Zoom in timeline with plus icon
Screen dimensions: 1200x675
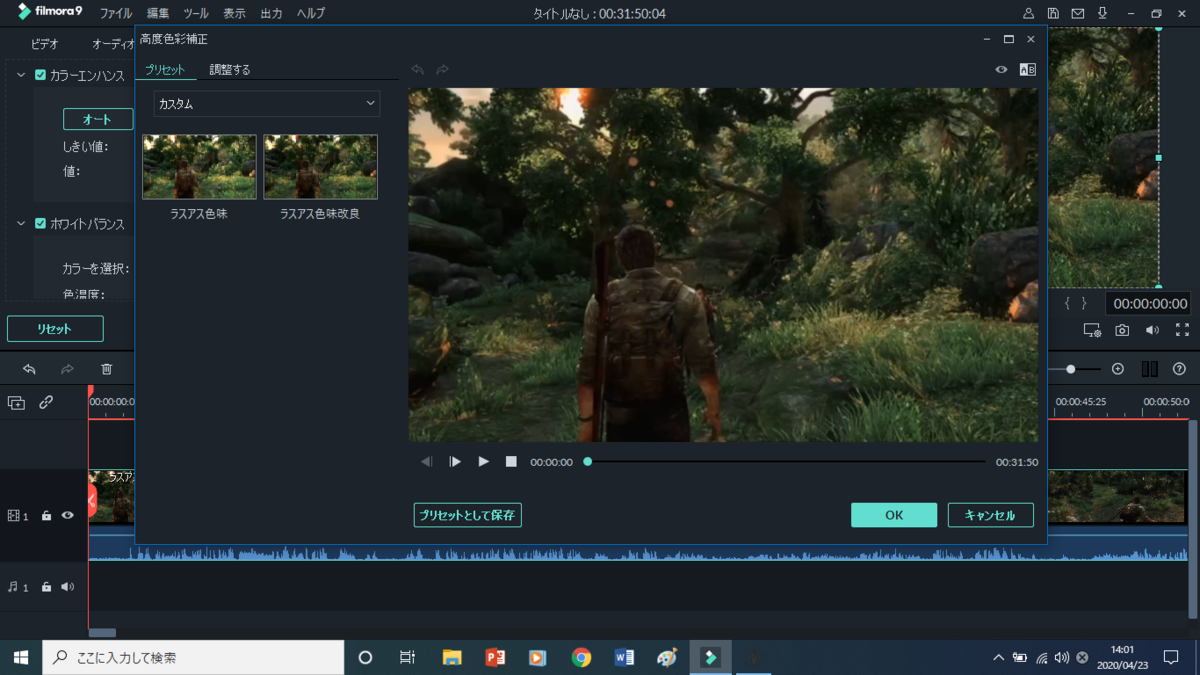pos(1118,369)
